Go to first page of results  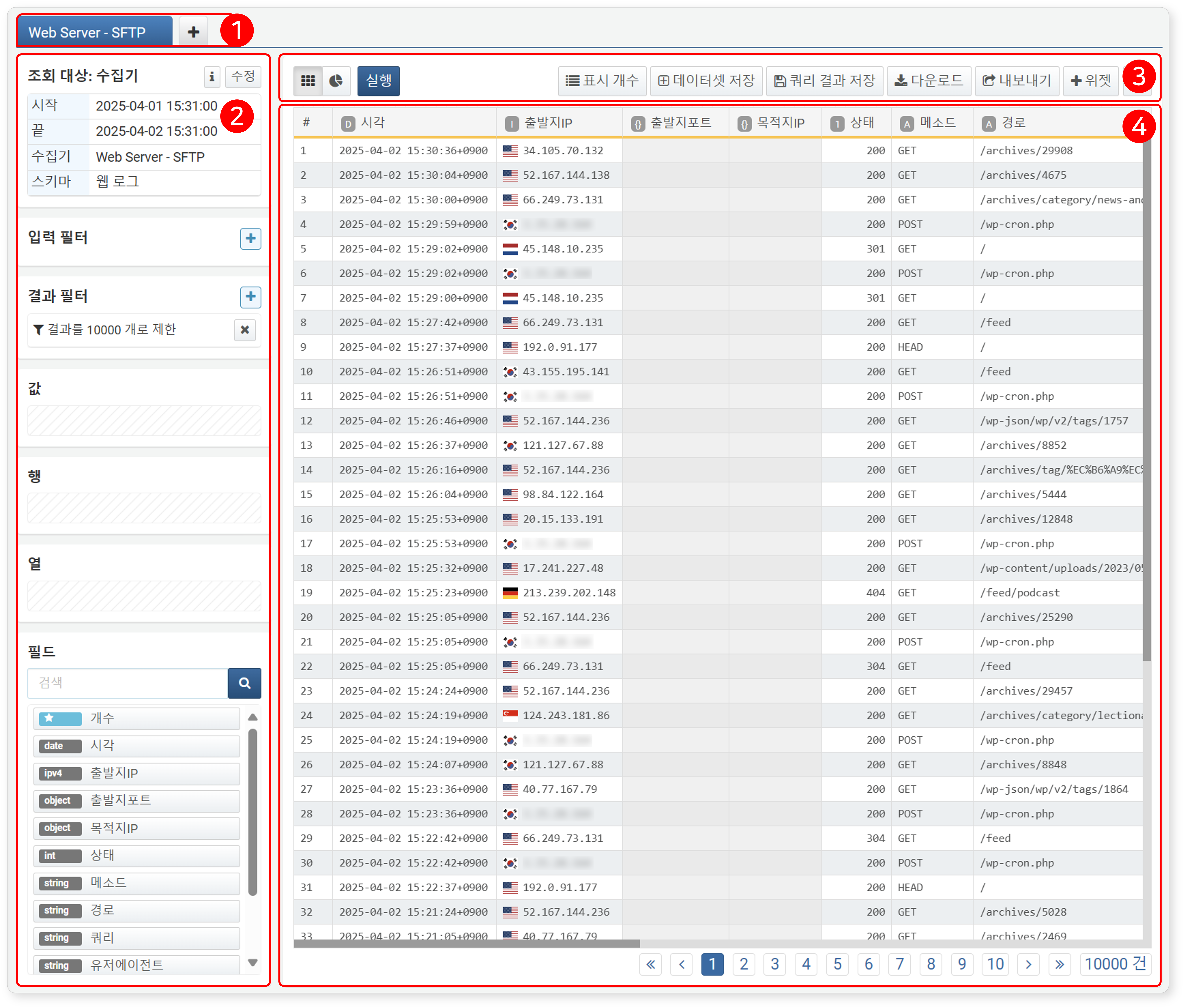click(650, 965)
